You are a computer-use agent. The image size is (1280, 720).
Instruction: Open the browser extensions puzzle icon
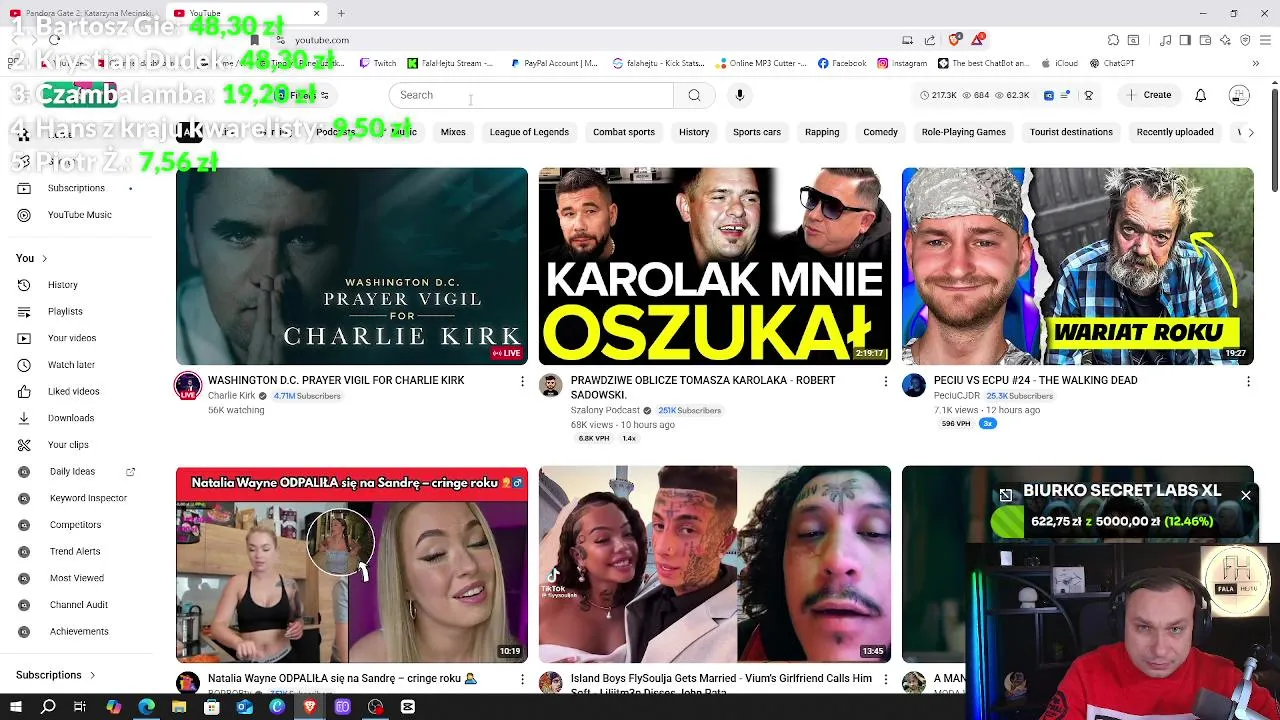tap(1113, 40)
